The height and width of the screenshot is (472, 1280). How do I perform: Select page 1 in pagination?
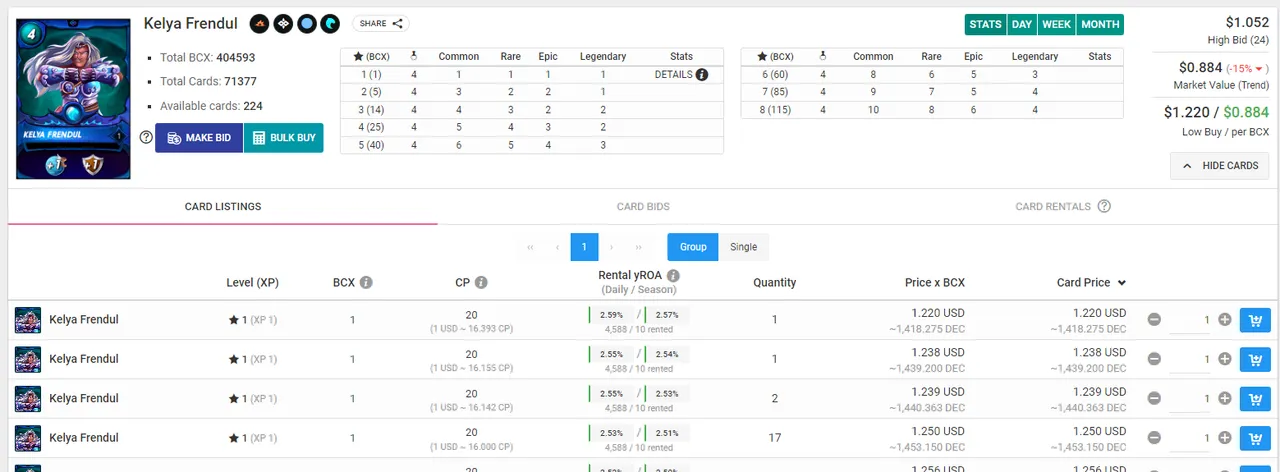584,247
